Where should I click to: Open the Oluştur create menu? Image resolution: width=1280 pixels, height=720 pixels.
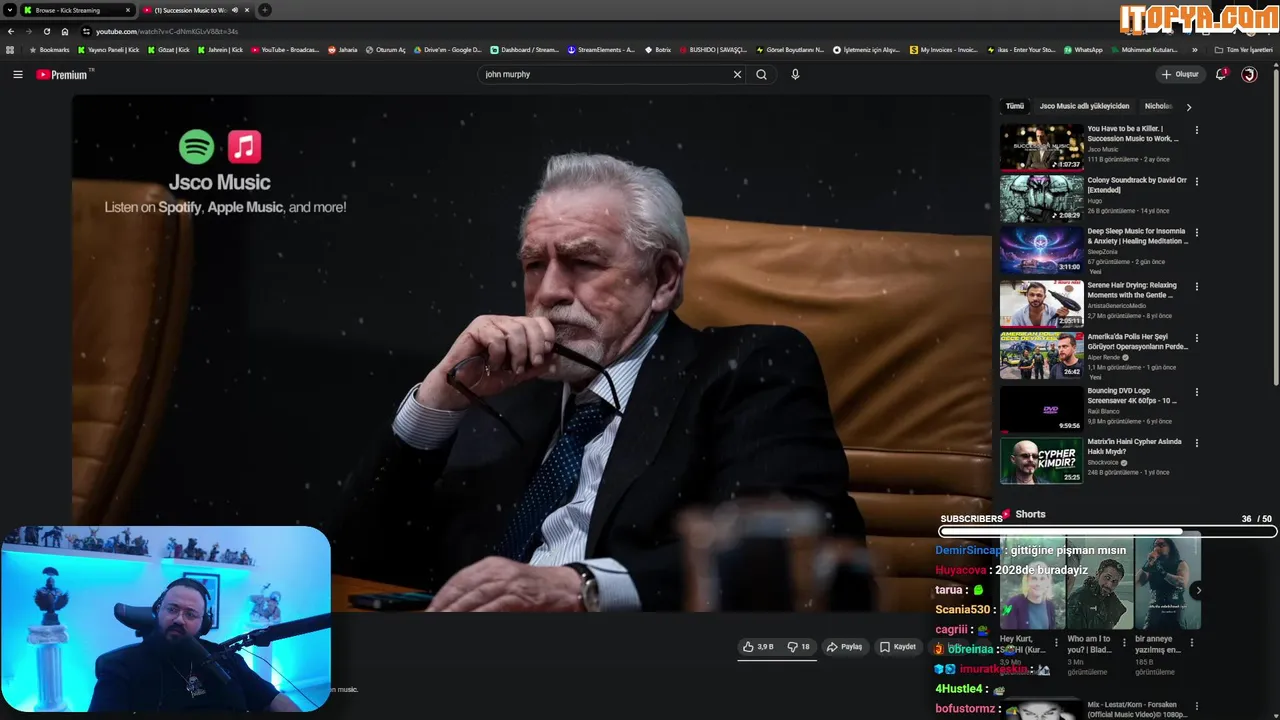tap(1180, 74)
